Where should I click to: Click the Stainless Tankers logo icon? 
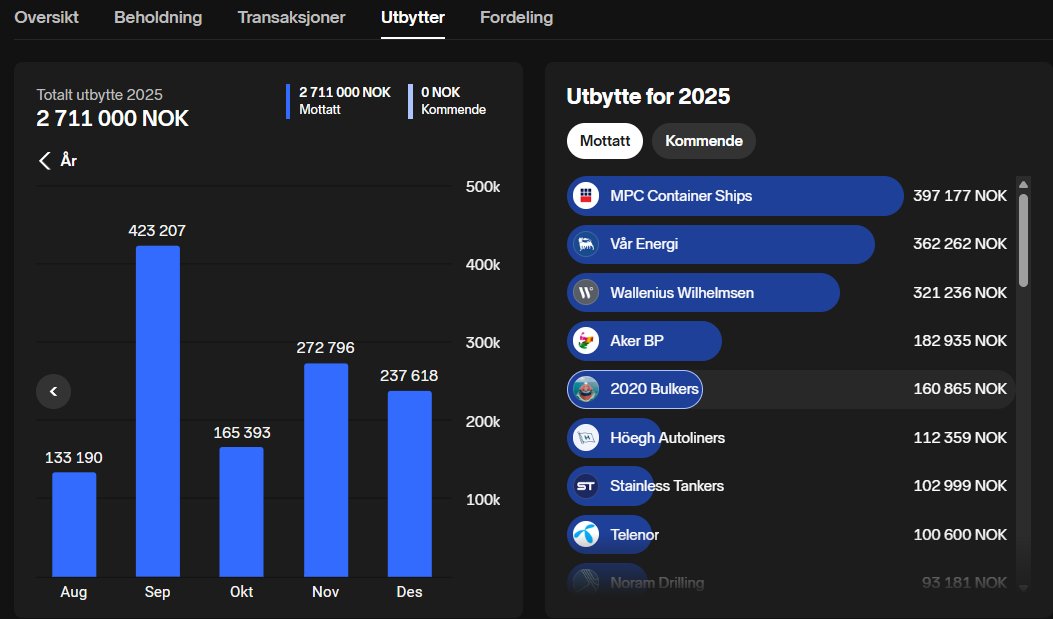click(586, 486)
